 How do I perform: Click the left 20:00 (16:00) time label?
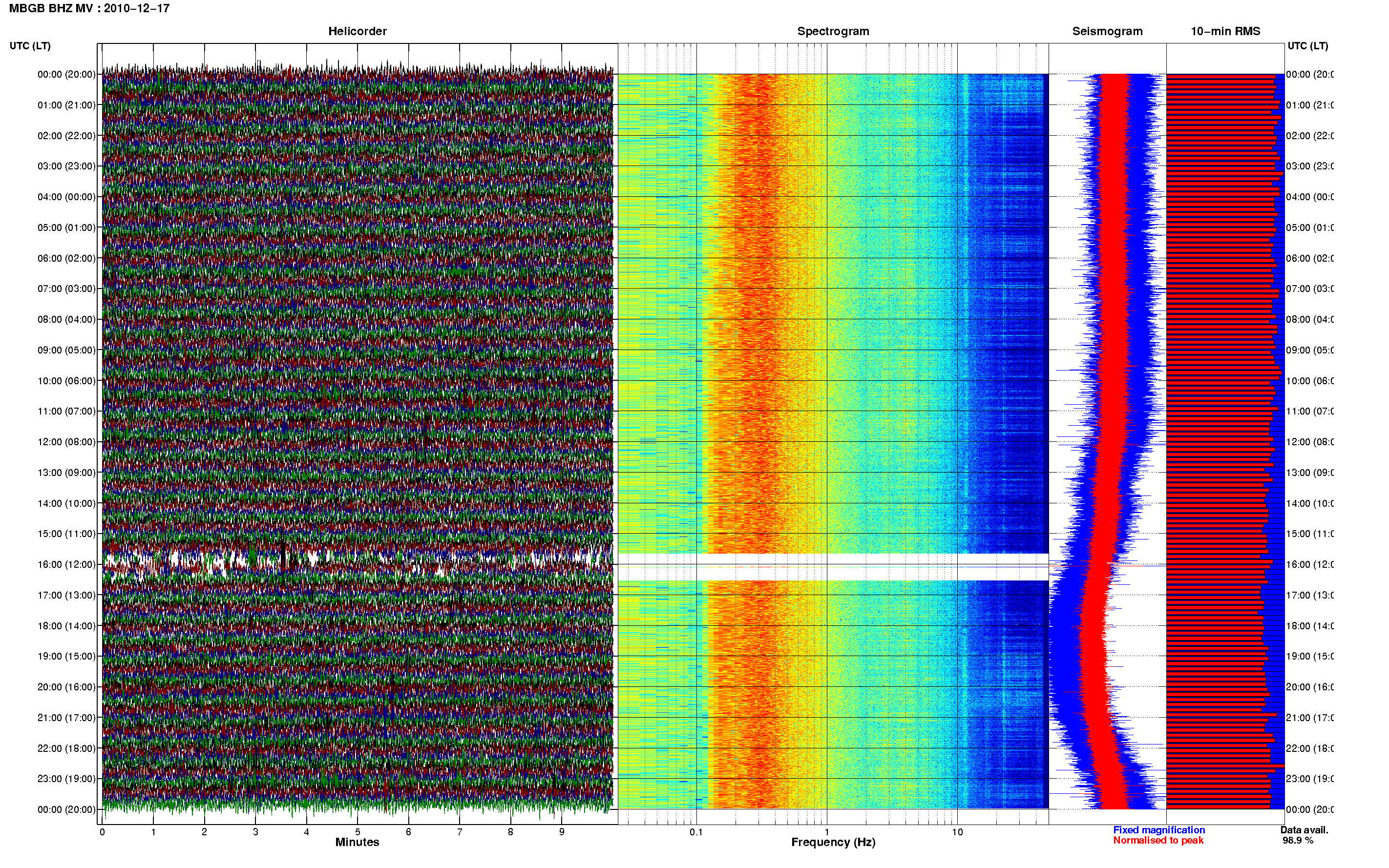66,686
